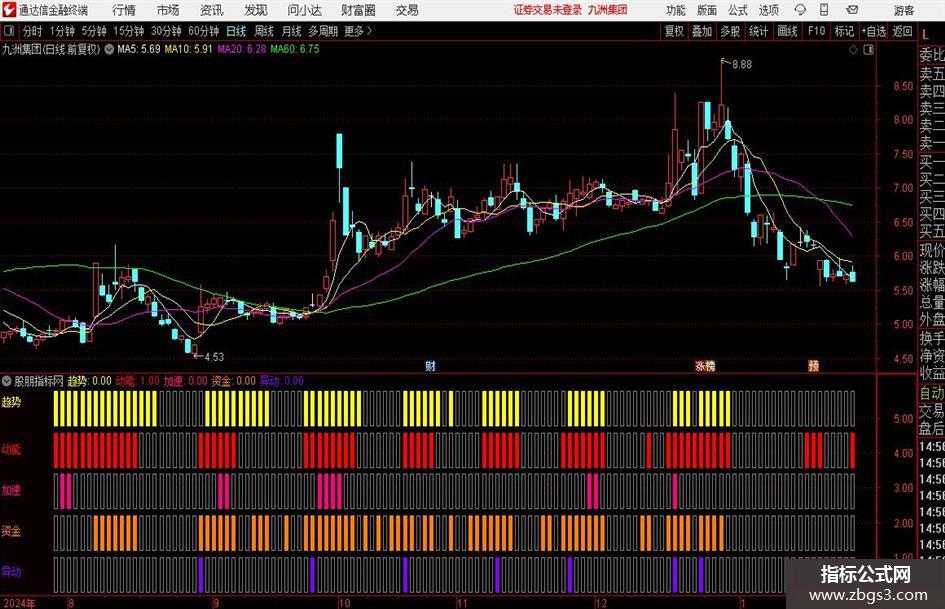This screenshot has width=945, height=609.
Task: Click the 涨榜 marker on the chart
Action: [705, 366]
